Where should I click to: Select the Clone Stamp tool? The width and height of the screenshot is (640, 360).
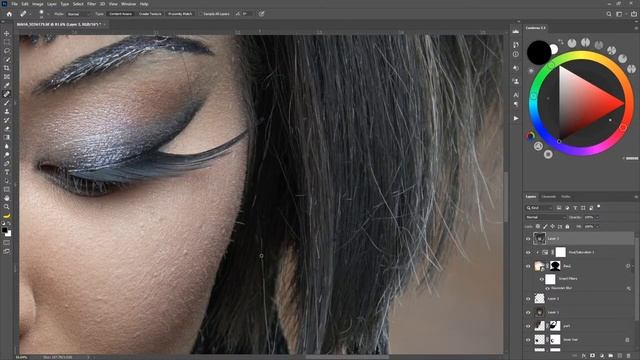coord(7,111)
